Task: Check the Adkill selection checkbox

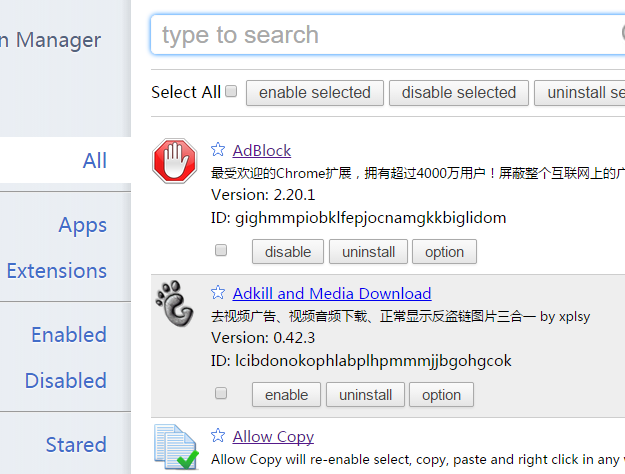Action: tap(221, 393)
